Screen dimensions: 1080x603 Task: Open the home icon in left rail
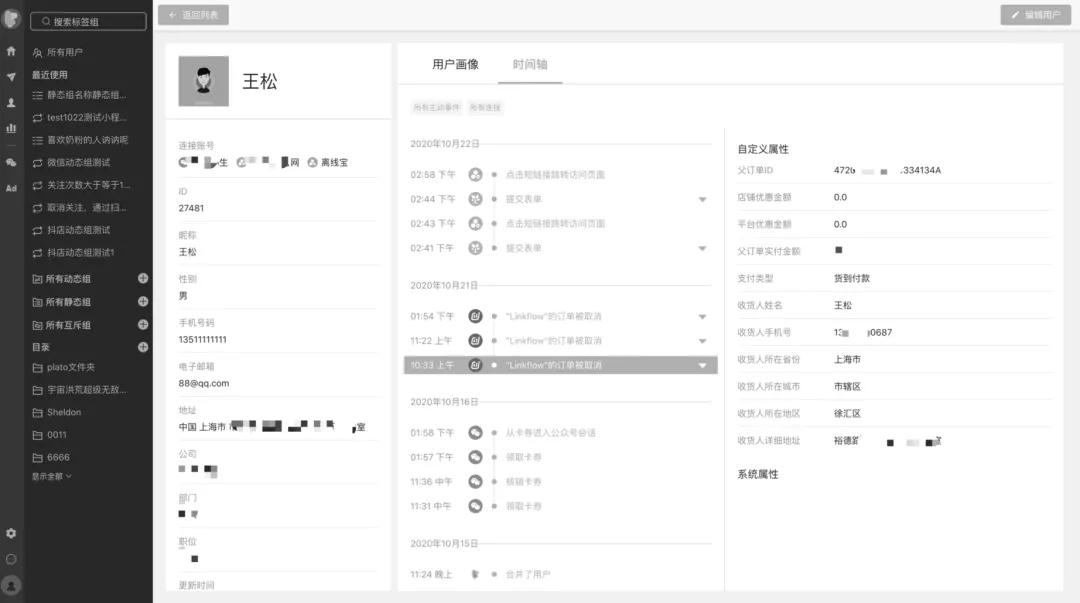(11, 50)
